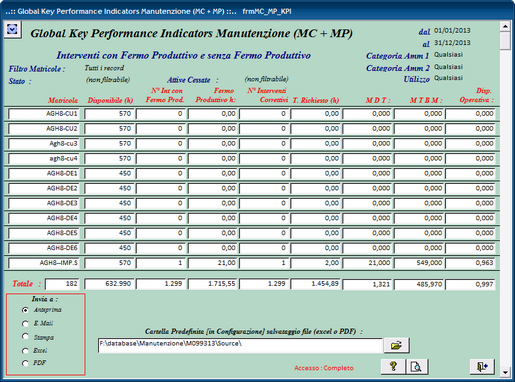Click the M D T column header

click(378, 100)
